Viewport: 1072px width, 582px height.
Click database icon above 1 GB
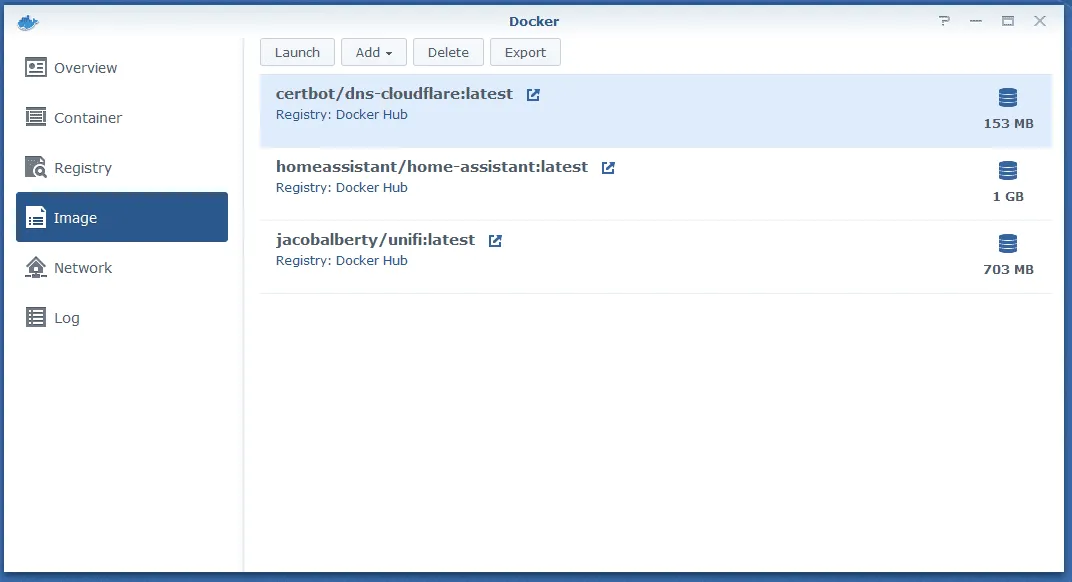tap(1008, 170)
